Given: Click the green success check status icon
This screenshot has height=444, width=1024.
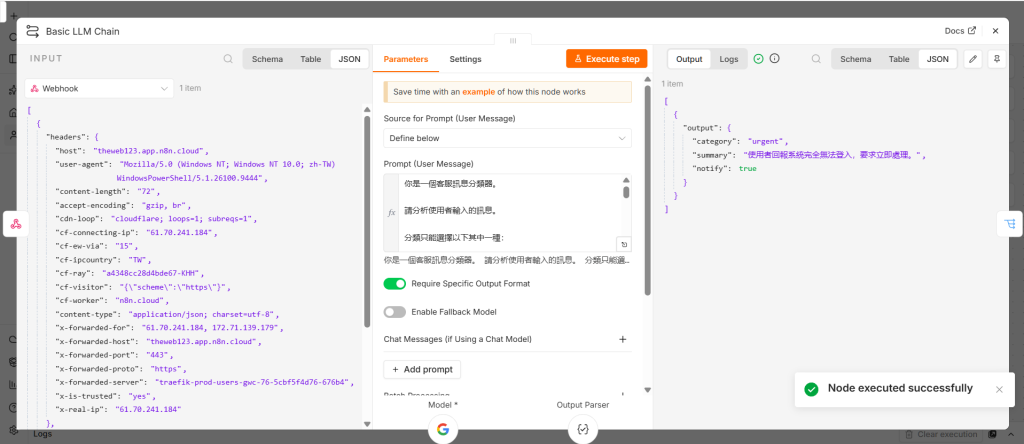Looking at the screenshot, I should coord(758,59).
